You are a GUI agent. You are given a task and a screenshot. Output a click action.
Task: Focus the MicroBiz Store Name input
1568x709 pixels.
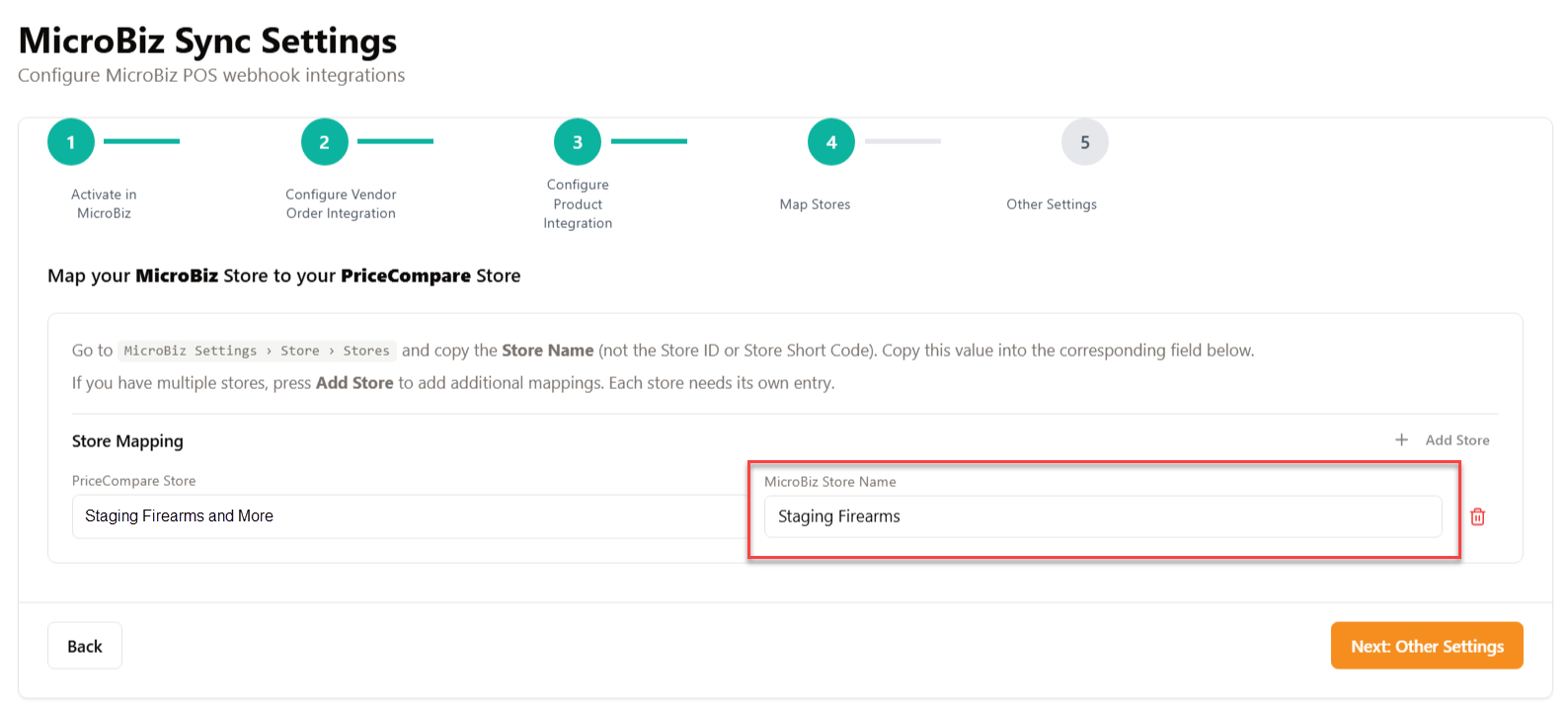pos(1103,516)
